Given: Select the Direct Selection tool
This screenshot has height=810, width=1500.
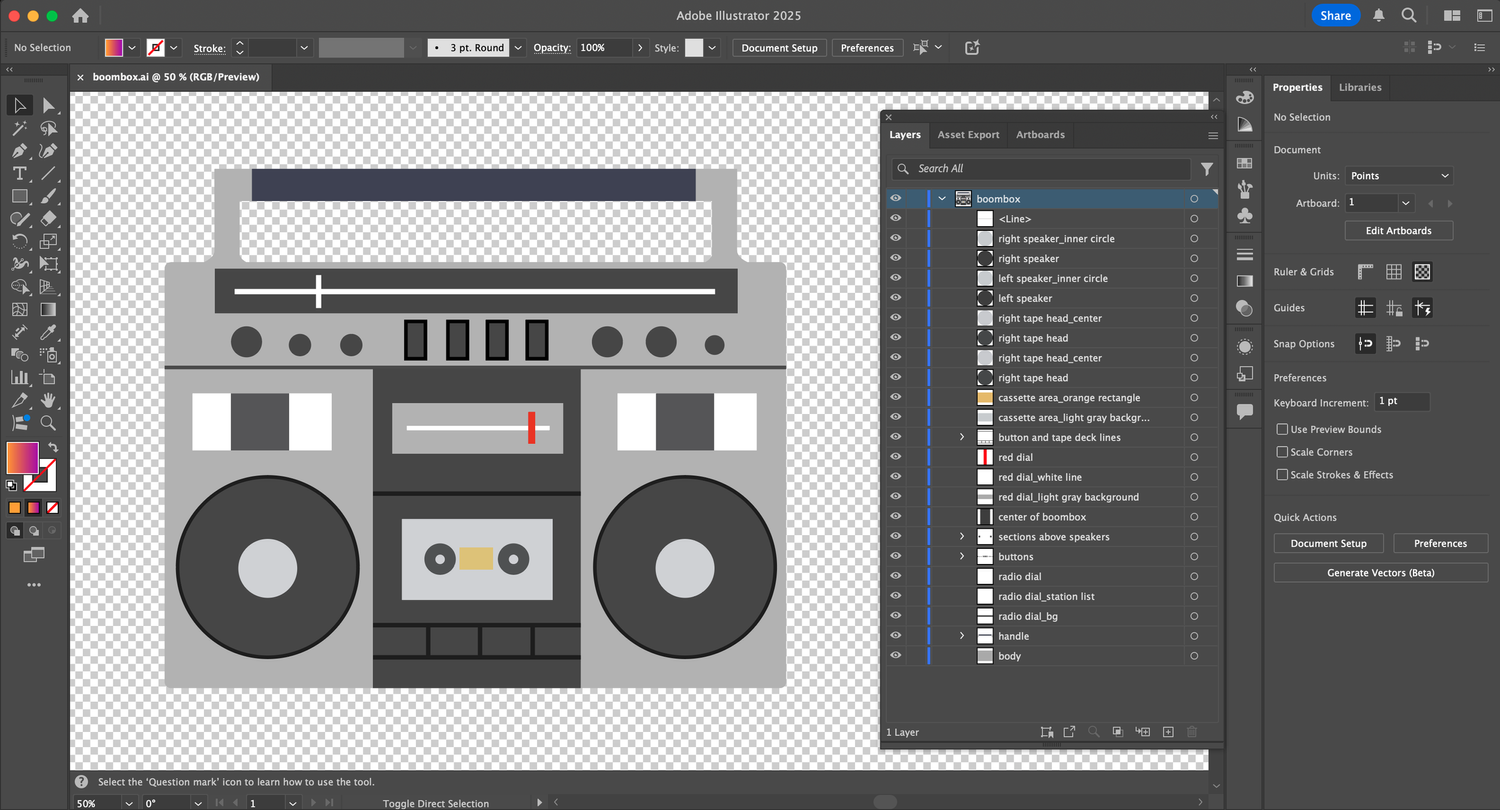Looking at the screenshot, I should point(48,105).
